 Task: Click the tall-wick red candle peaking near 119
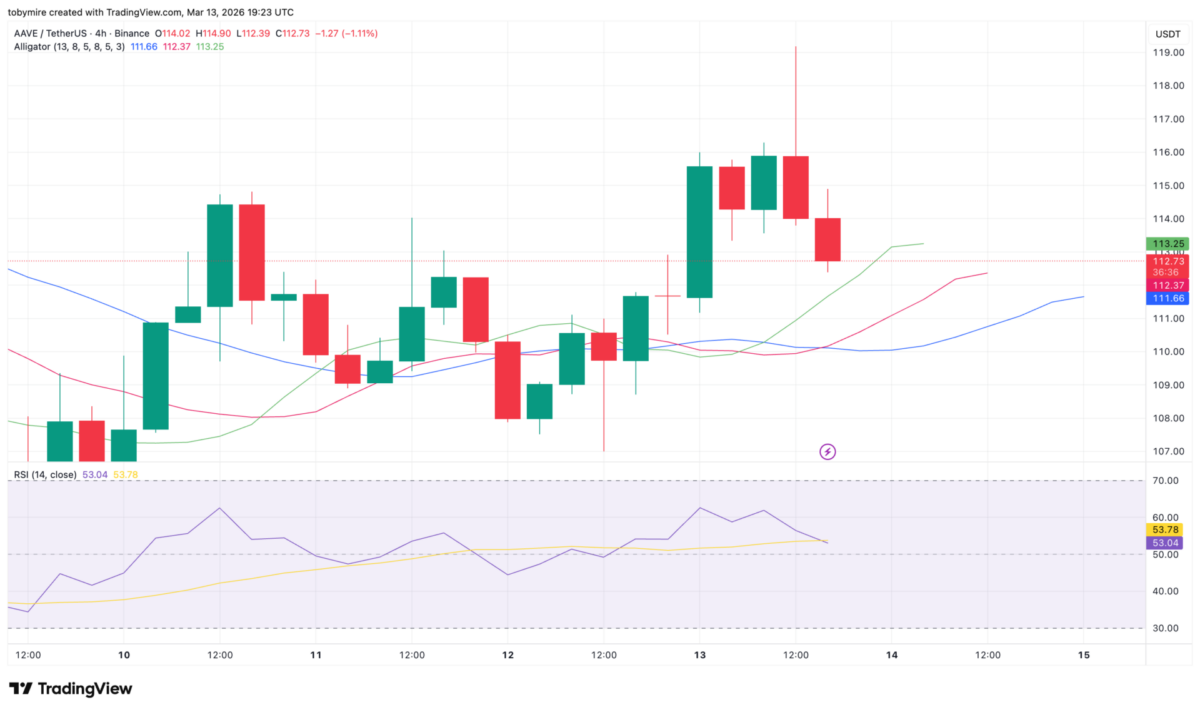(796, 186)
